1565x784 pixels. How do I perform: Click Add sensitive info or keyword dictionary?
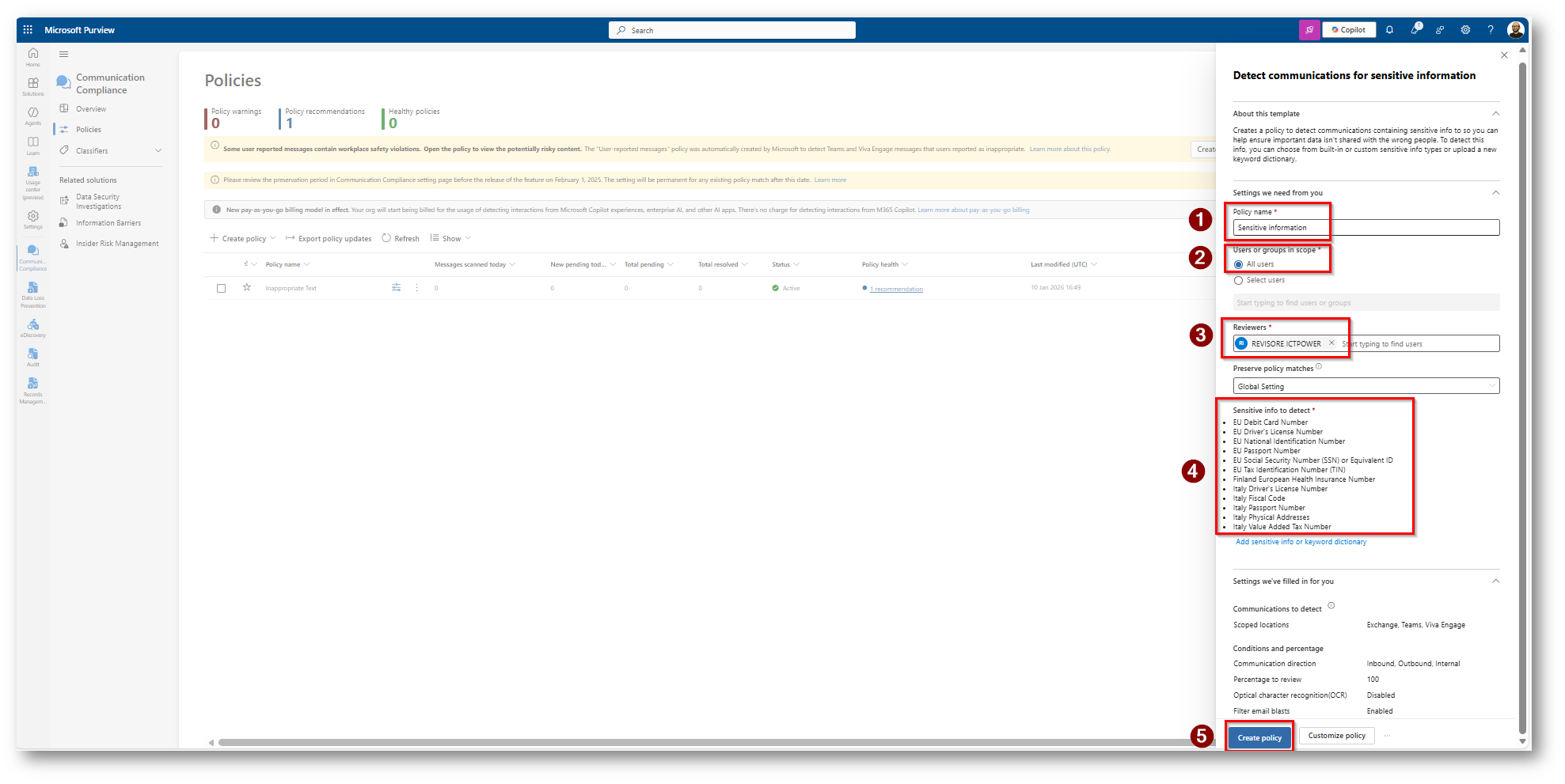1301,542
